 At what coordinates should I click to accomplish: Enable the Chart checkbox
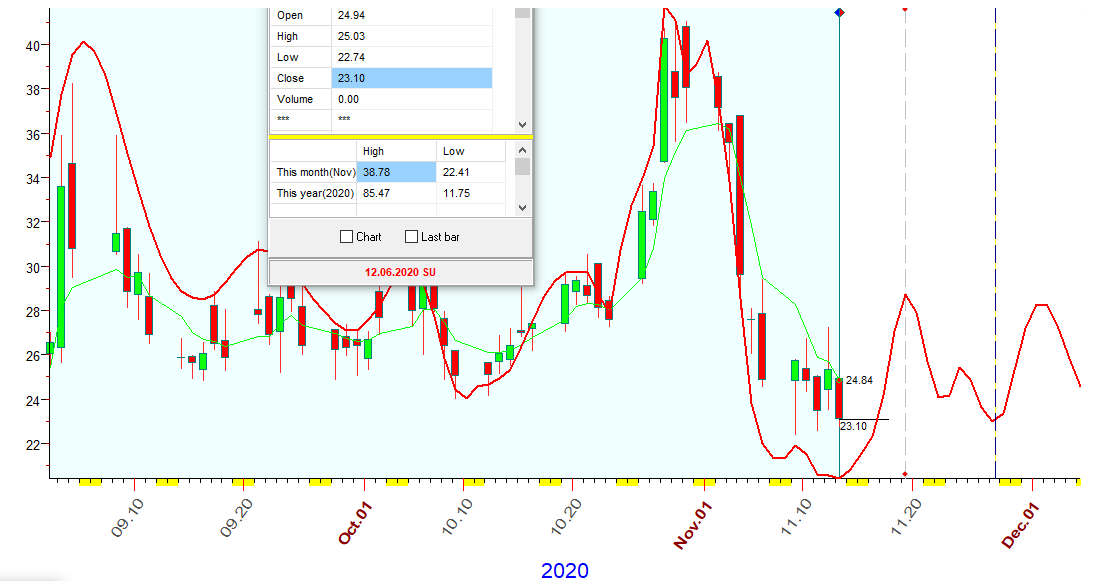347,237
